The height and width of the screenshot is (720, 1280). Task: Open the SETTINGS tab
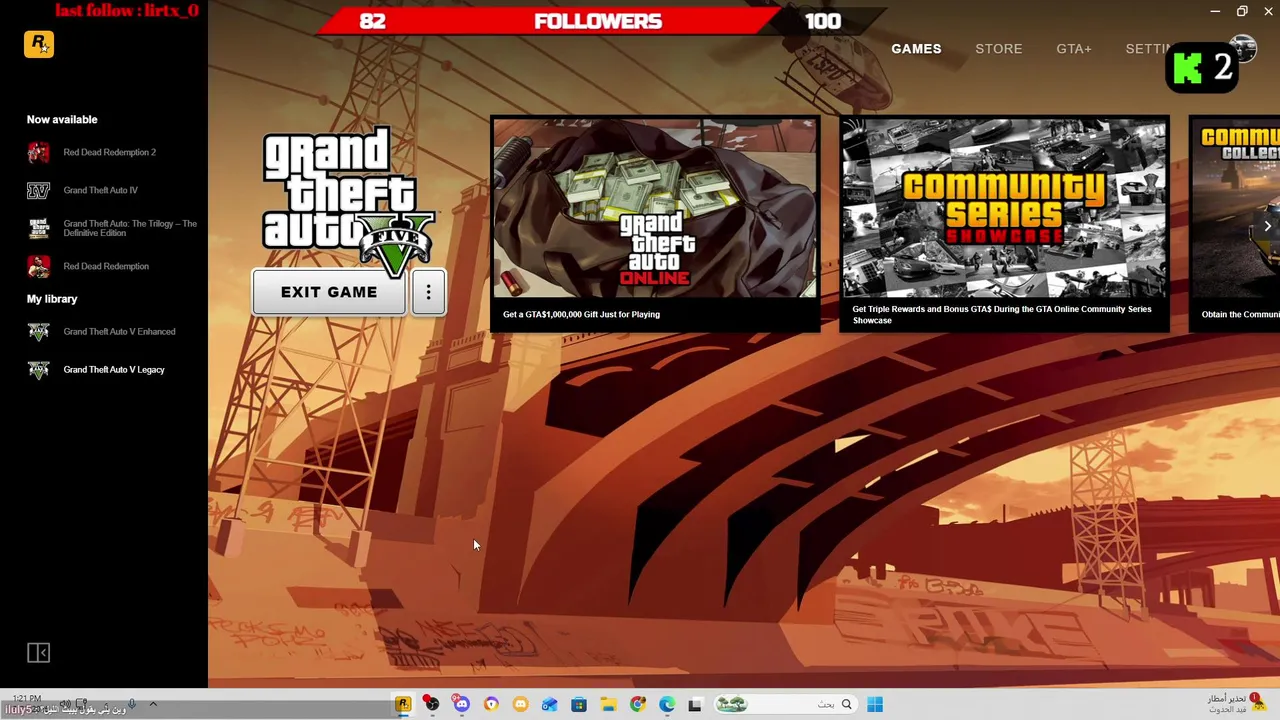point(1147,48)
